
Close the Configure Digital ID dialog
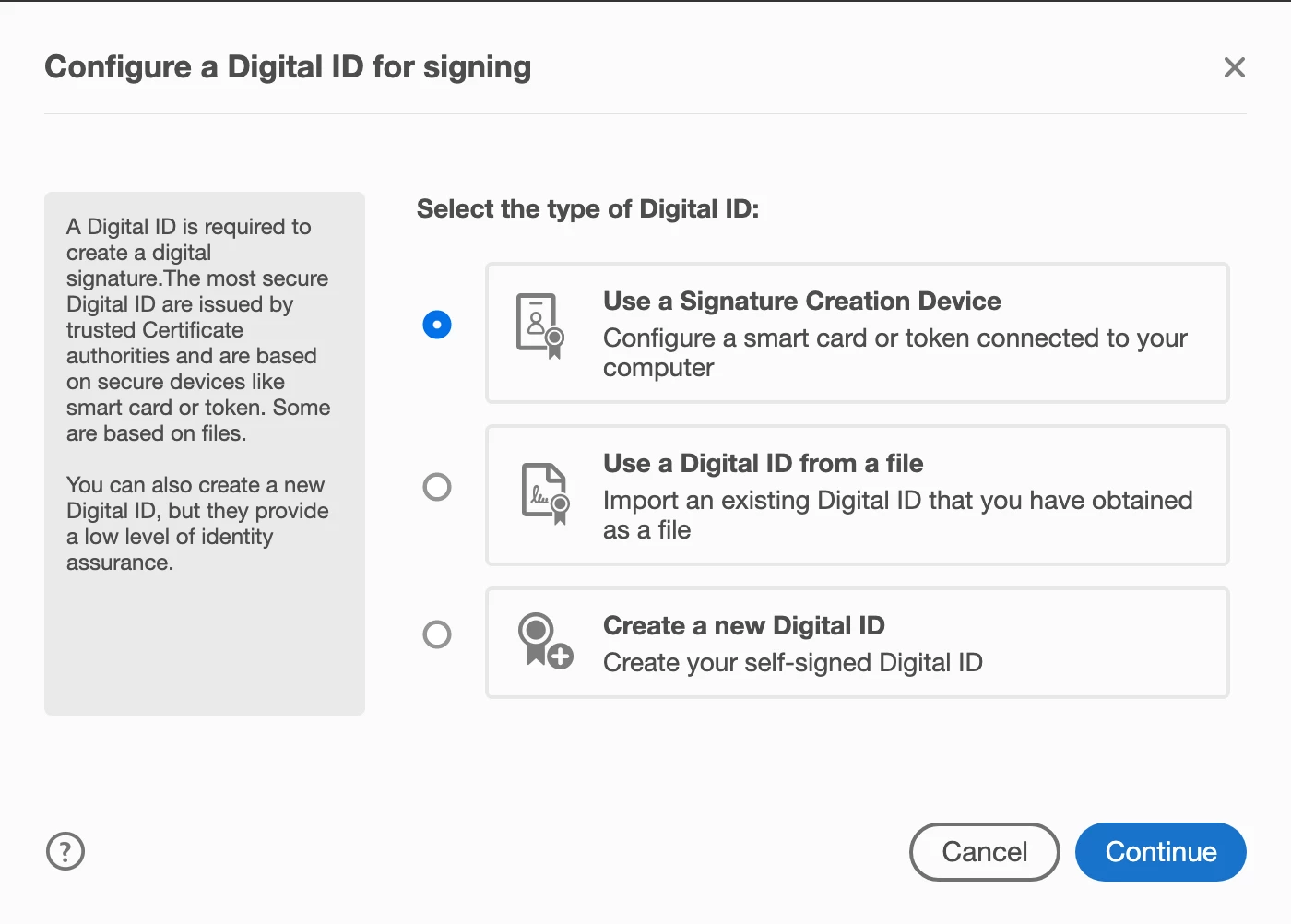(1234, 67)
